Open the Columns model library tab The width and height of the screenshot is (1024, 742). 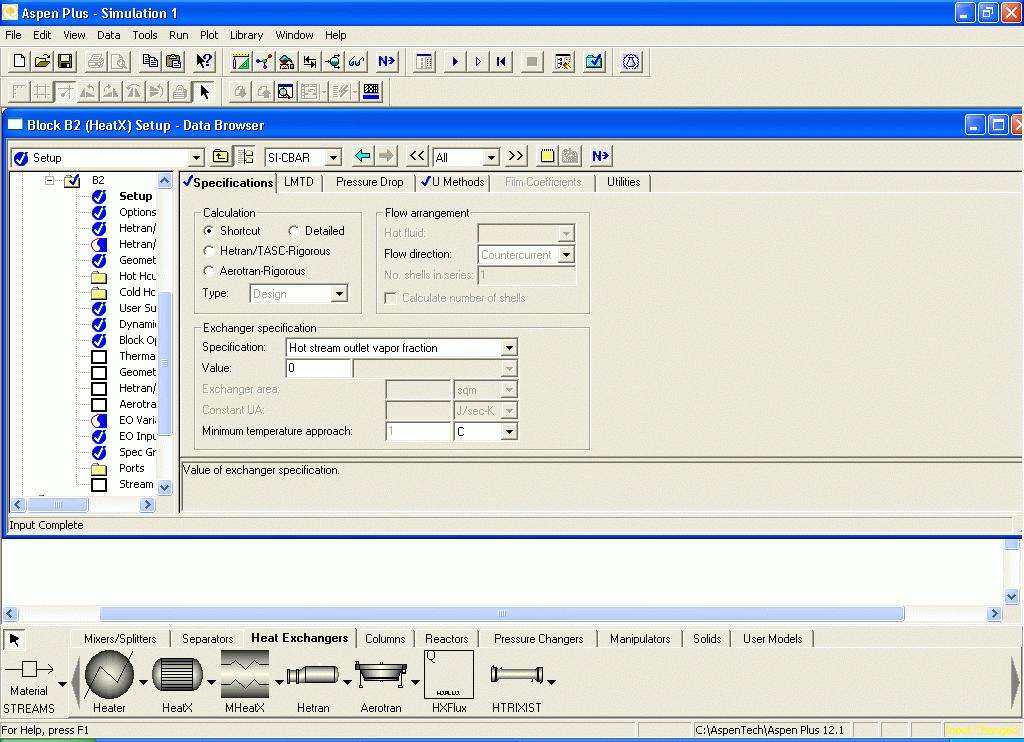(x=385, y=639)
